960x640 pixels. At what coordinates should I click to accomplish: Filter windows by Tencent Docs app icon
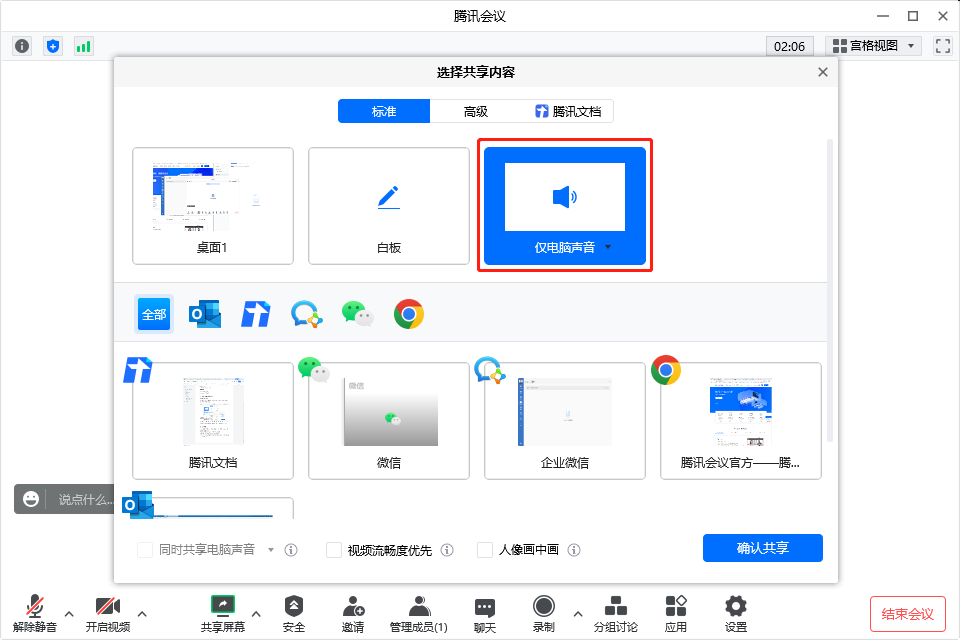click(255, 314)
